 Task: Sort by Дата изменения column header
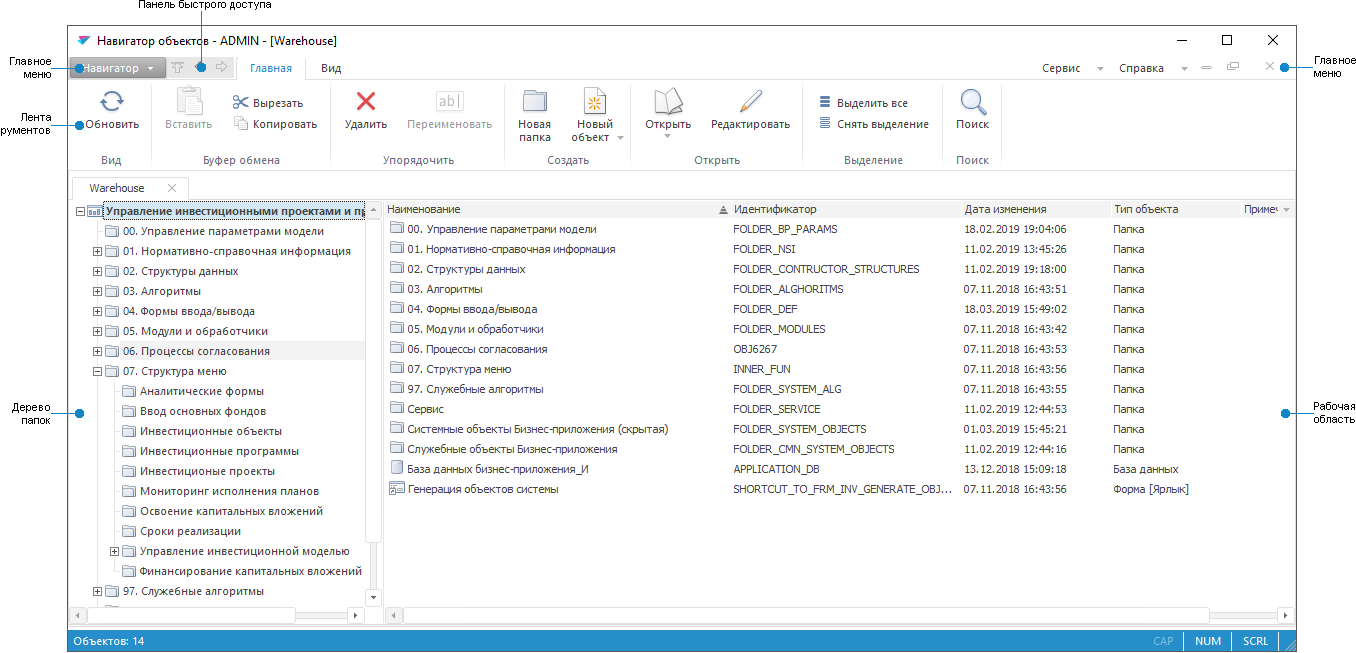[1005, 209]
